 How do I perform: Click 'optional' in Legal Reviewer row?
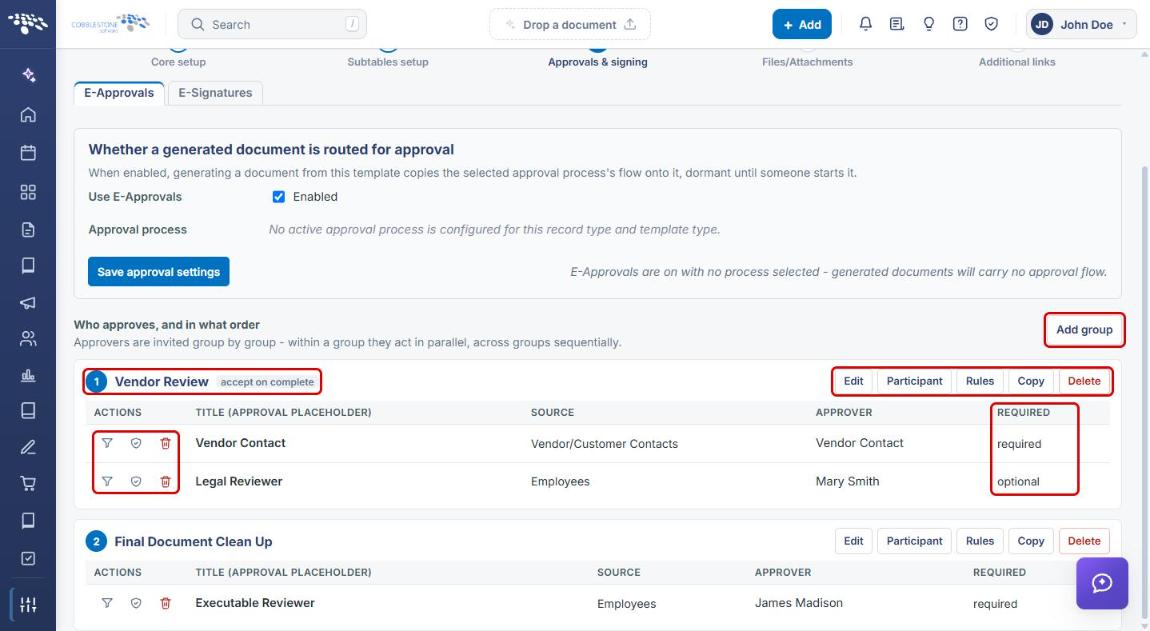point(1018,482)
